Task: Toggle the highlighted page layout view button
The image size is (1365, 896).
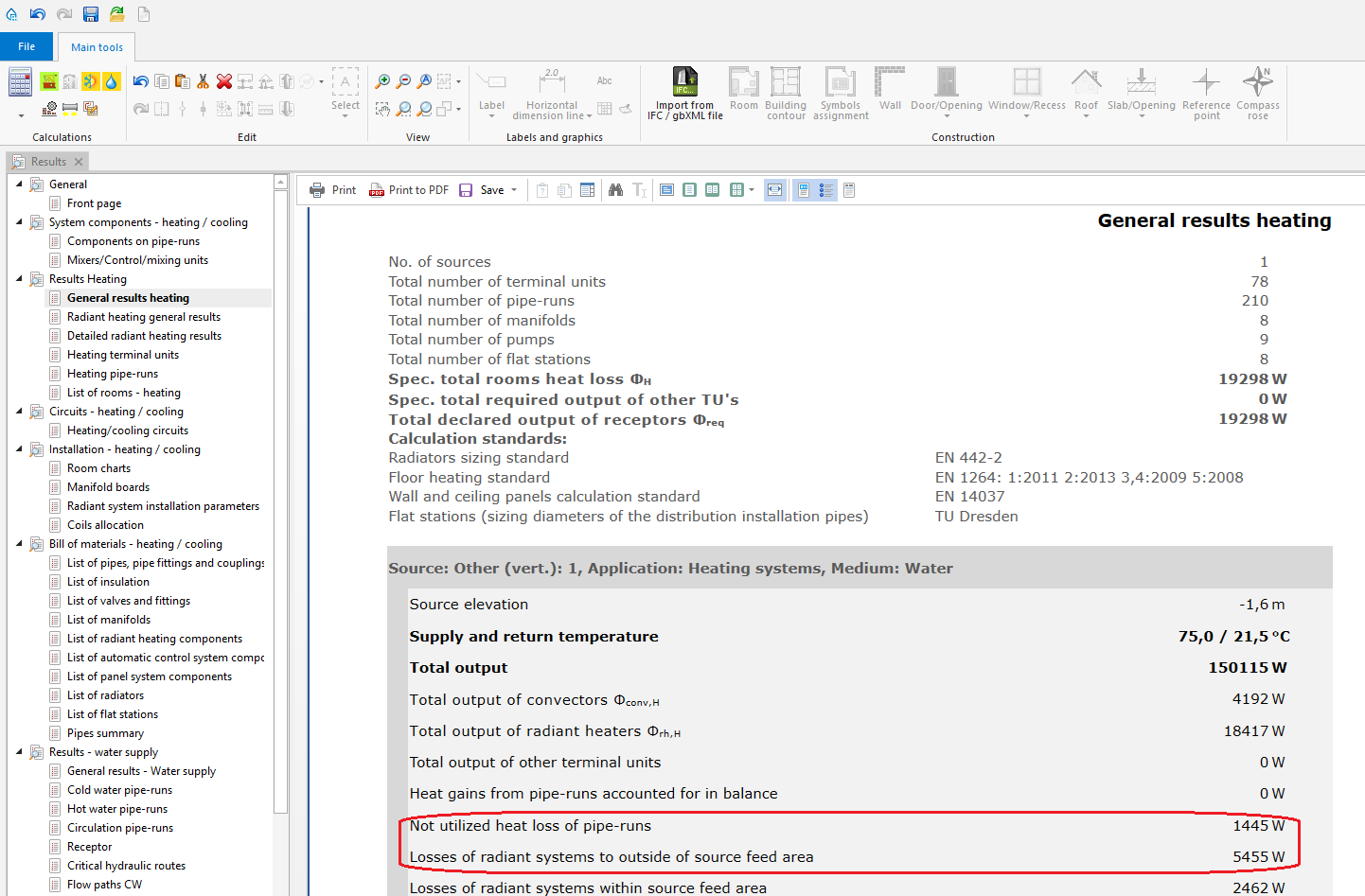Action: [x=803, y=190]
